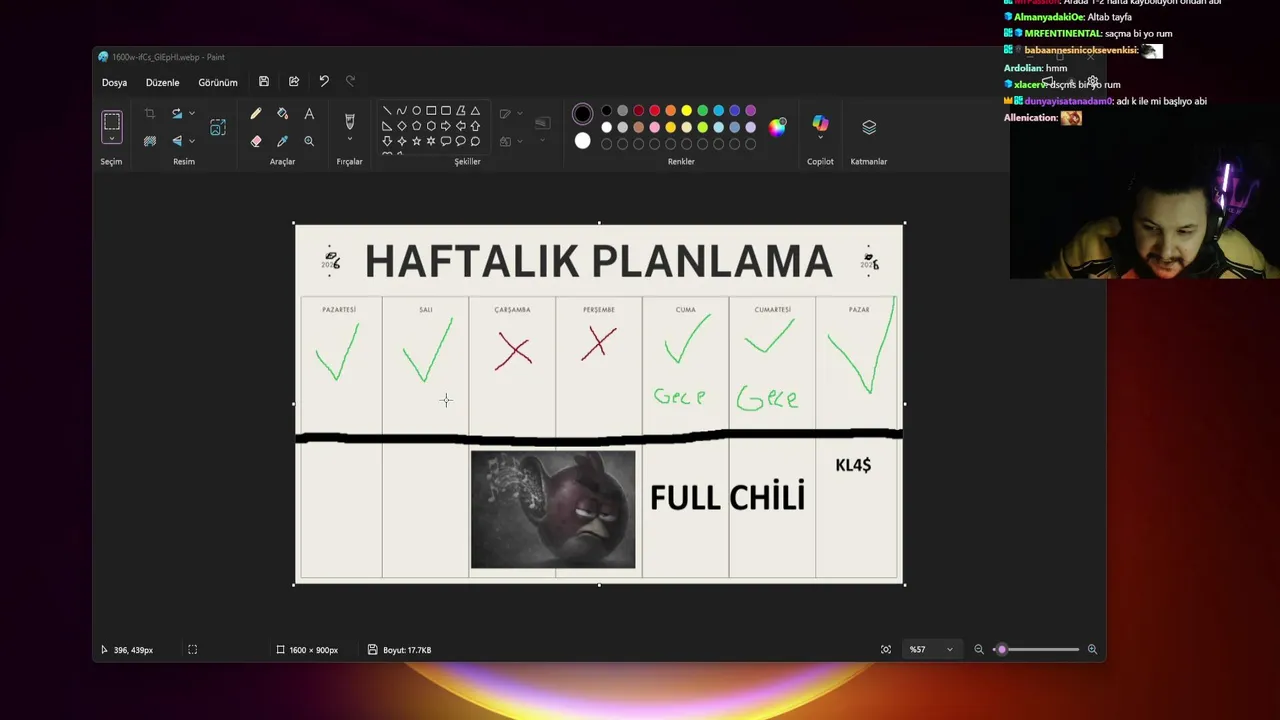
Task: Choose the Rounded rectangle shape
Action: tap(446, 110)
